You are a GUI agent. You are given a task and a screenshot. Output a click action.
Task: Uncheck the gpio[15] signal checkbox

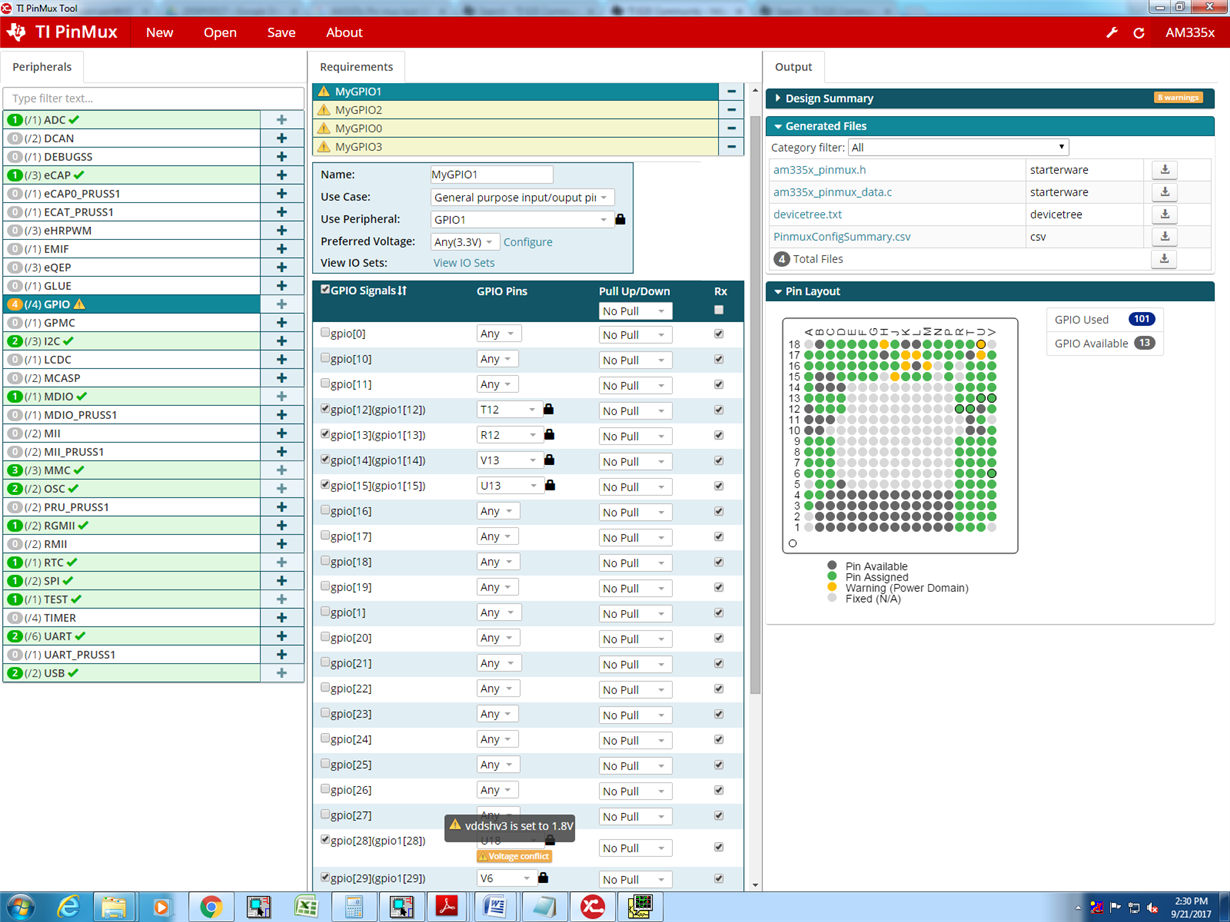click(x=325, y=485)
